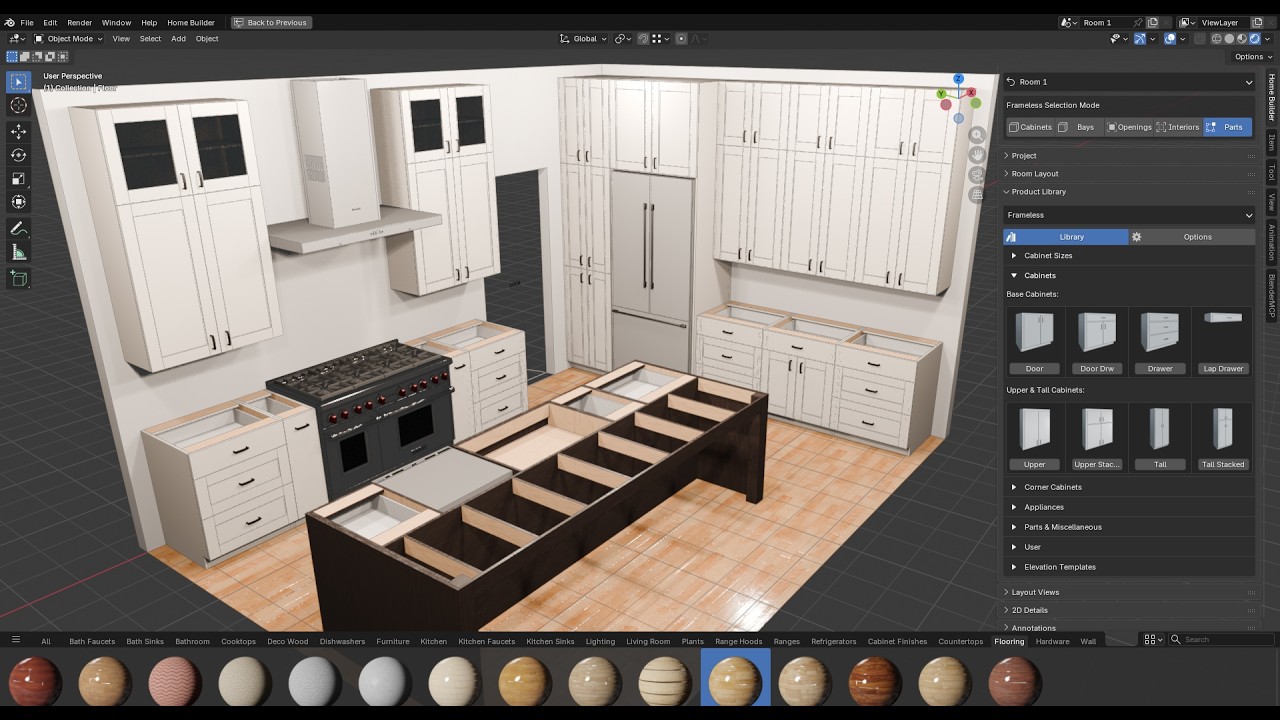The image size is (1280, 720).
Task: Set selection mode to Interiors
Action: (x=1177, y=127)
